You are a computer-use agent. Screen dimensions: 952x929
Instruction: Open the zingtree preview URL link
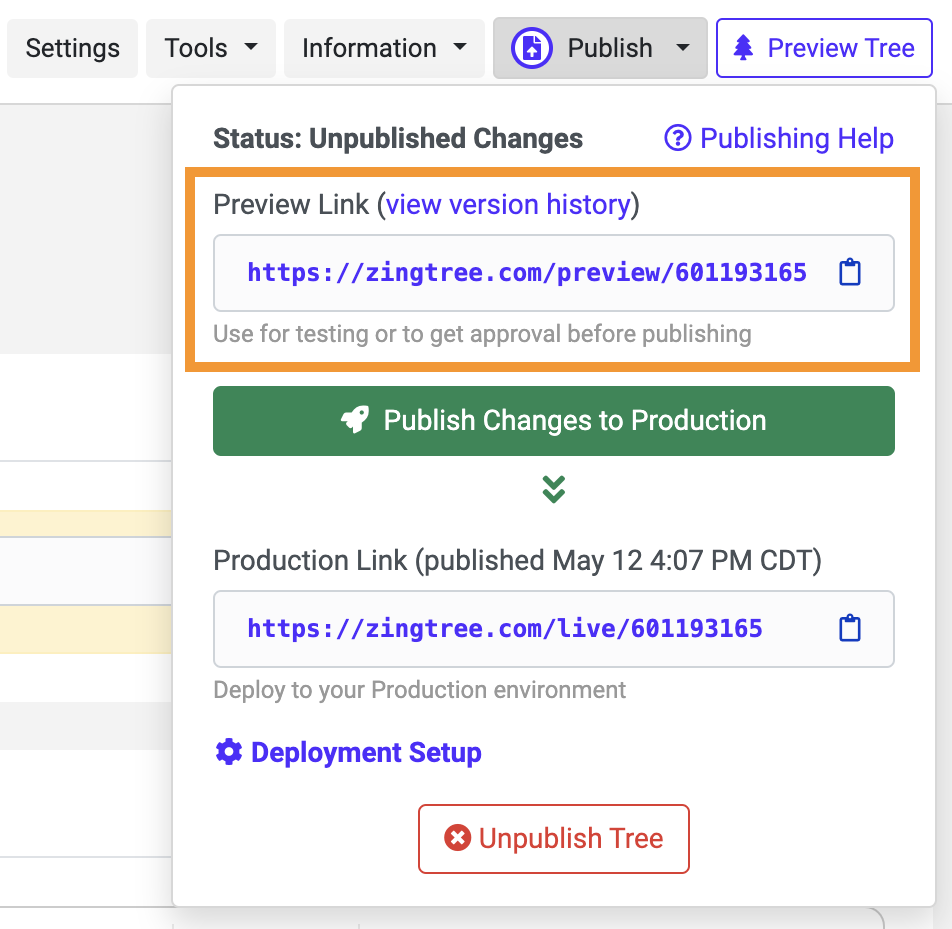click(x=527, y=273)
